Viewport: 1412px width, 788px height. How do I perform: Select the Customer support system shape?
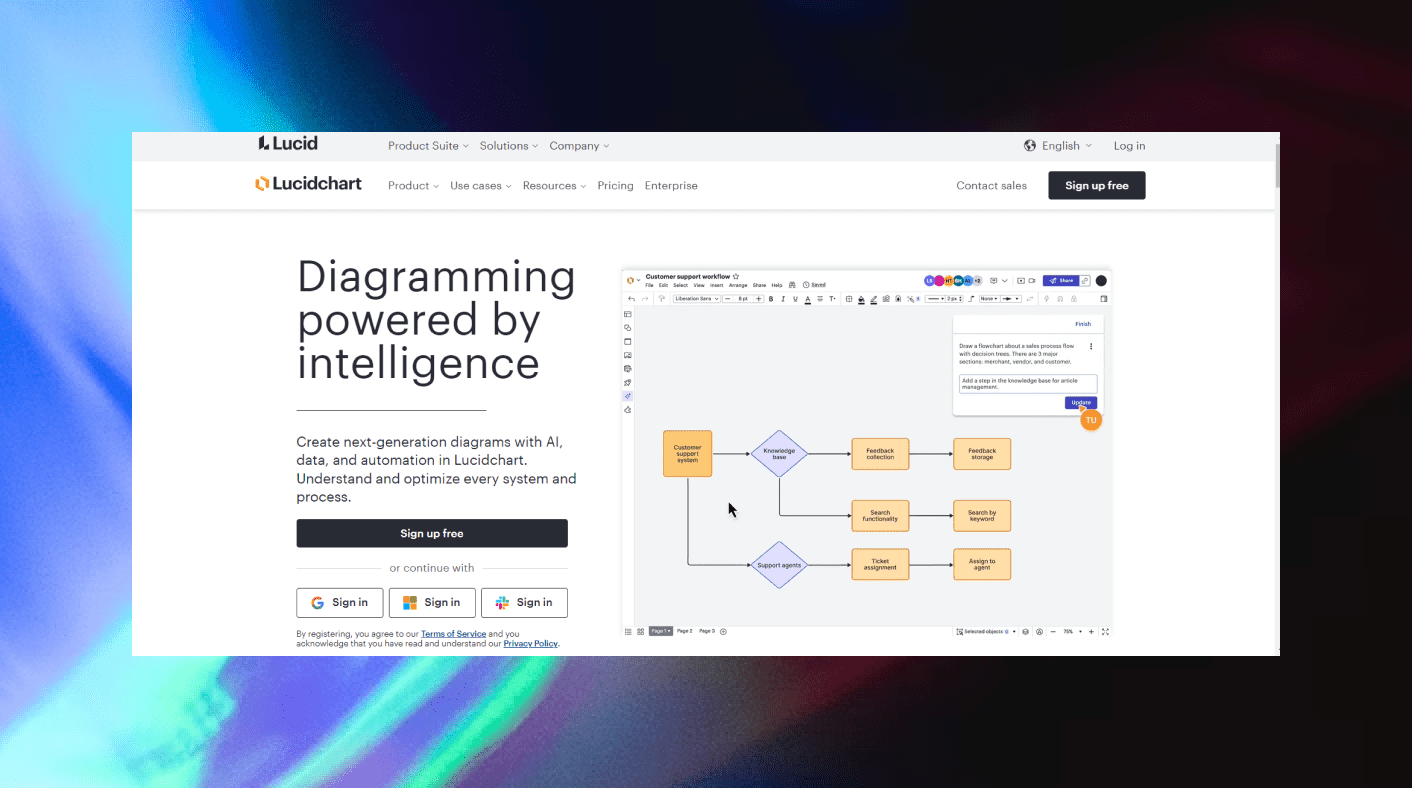point(687,454)
